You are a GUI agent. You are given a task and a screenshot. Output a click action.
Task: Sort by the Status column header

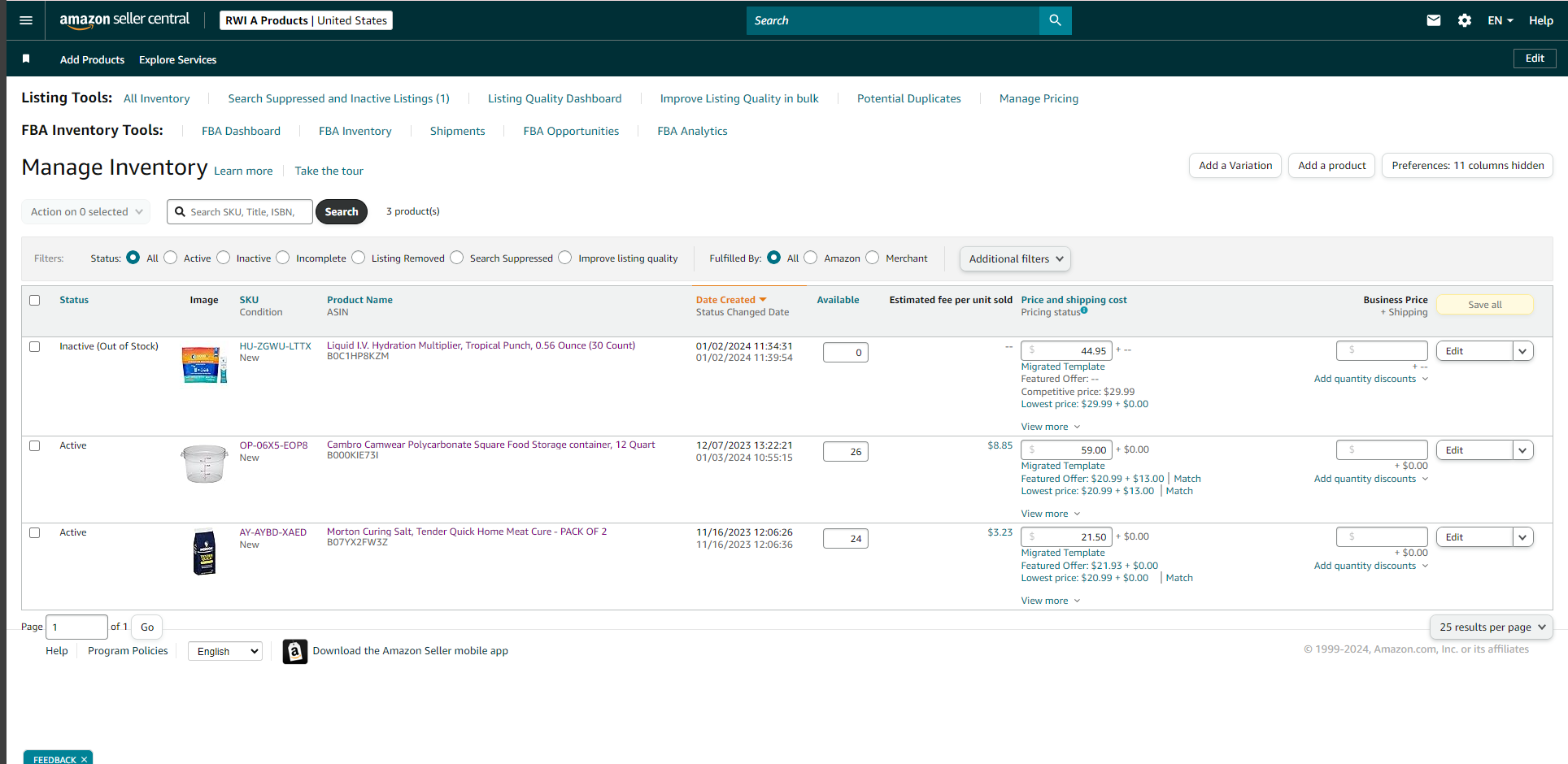pos(74,300)
